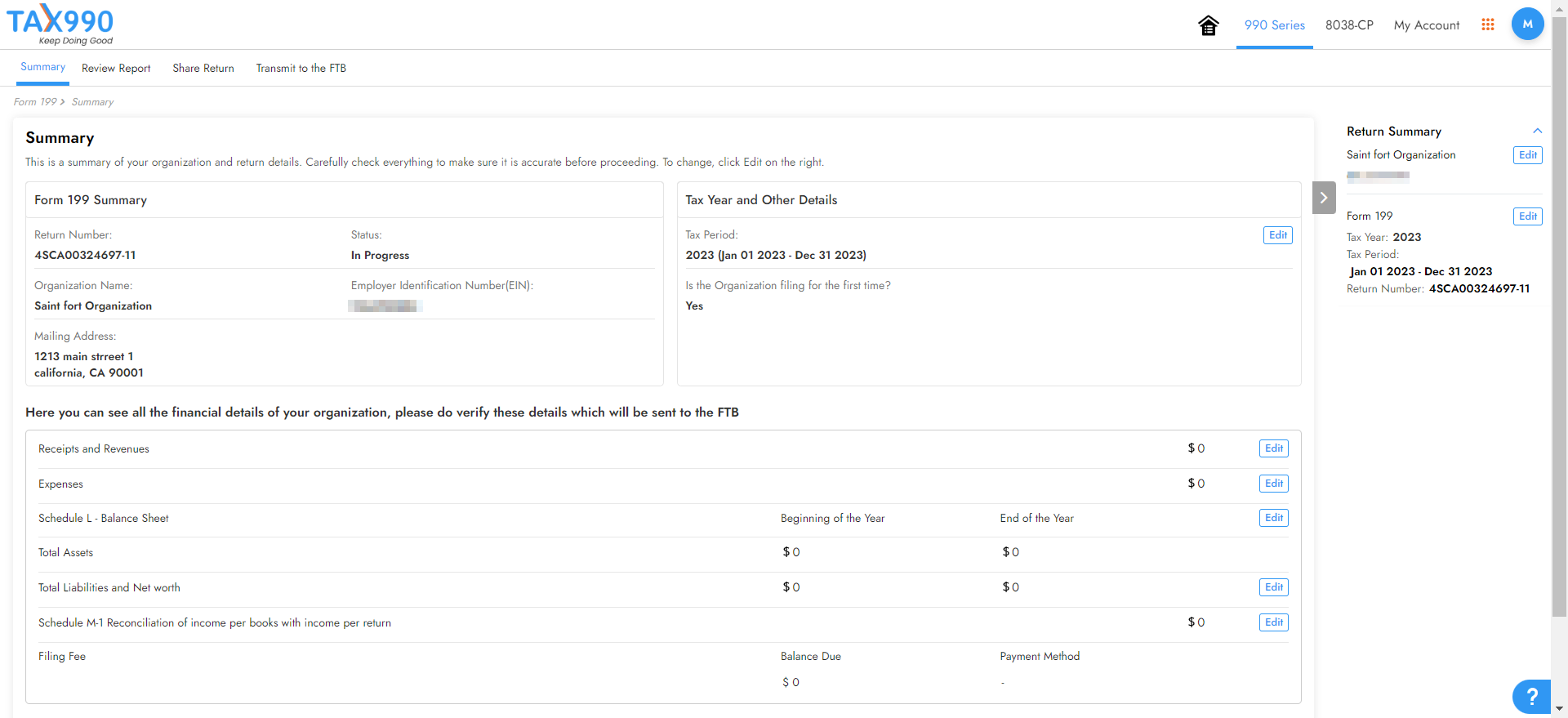Open the Review Report tab
The height and width of the screenshot is (718, 1568).
point(116,68)
